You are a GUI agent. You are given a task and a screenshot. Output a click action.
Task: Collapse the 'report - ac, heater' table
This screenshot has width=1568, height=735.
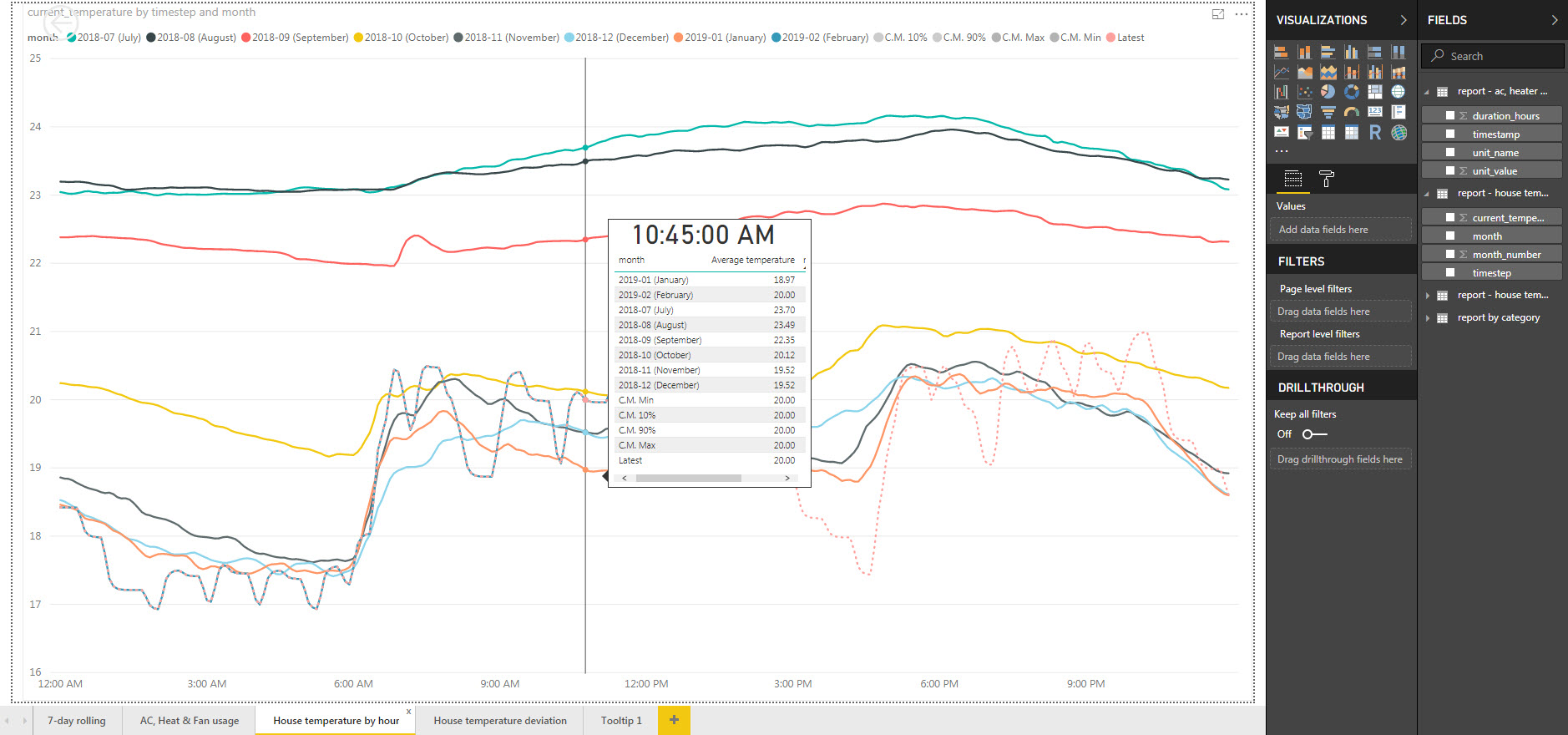1427,92
